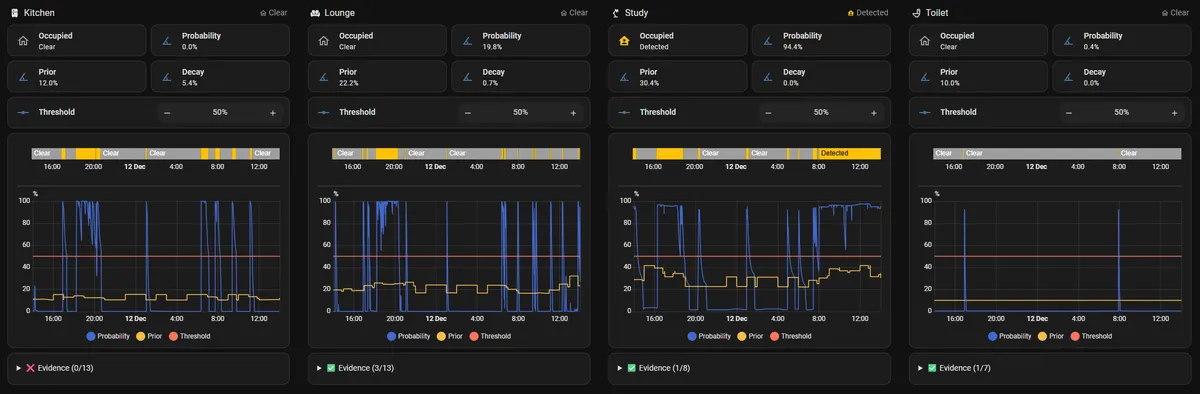Open Toilet Clear status in header

1174,13
